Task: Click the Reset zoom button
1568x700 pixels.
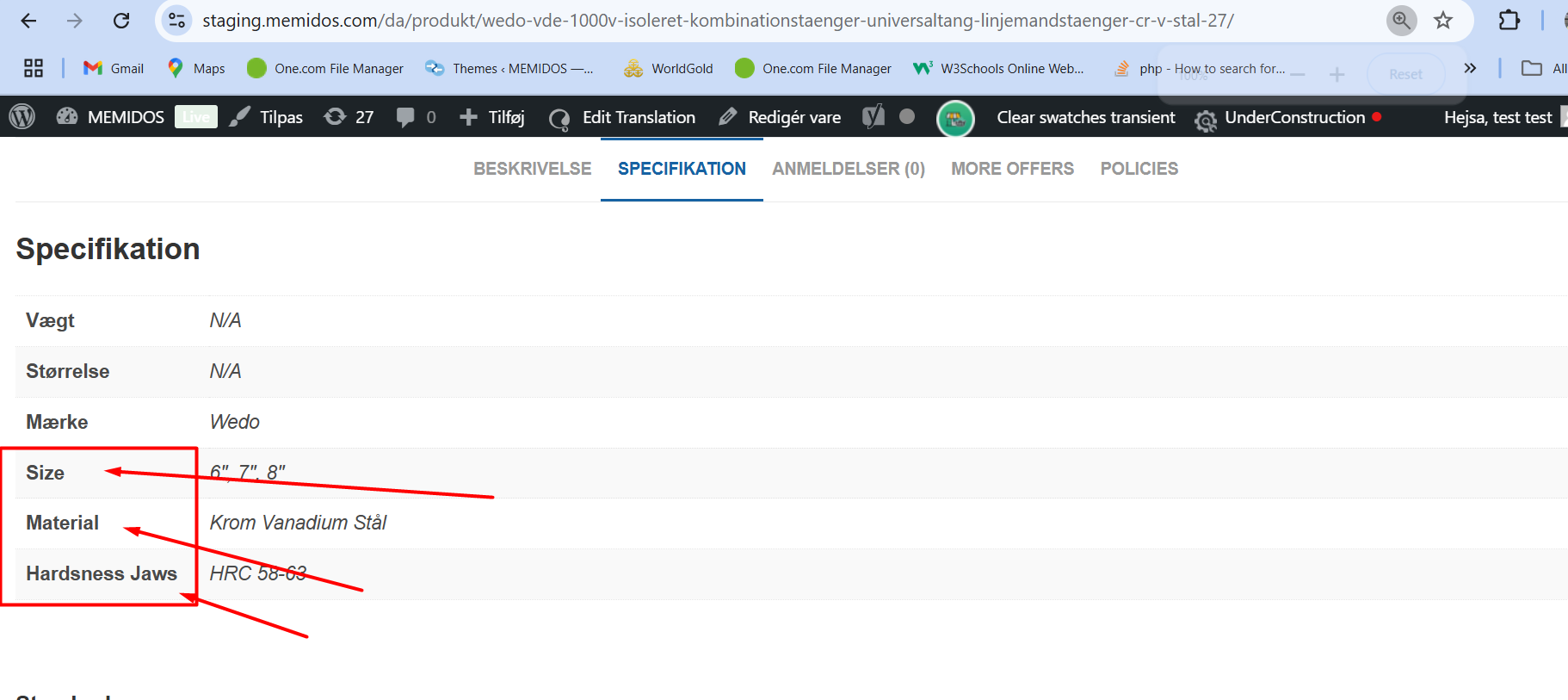Action: coord(1405,74)
